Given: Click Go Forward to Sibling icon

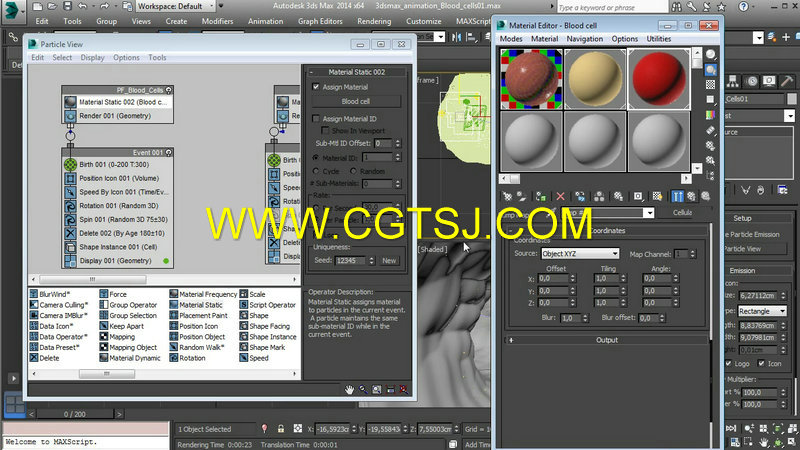Looking at the screenshot, I should pyautogui.click(x=706, y=196).
